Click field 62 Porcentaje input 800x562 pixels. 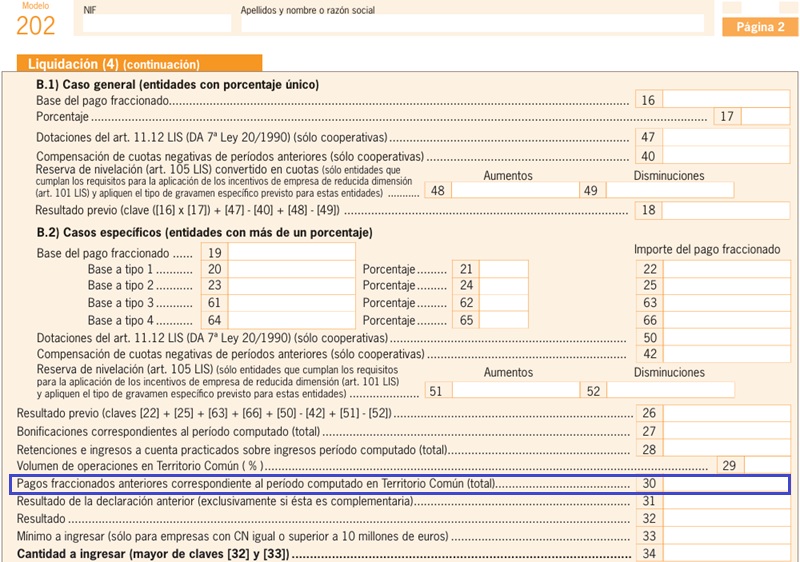pyautogui.click(x=504, y=302)
